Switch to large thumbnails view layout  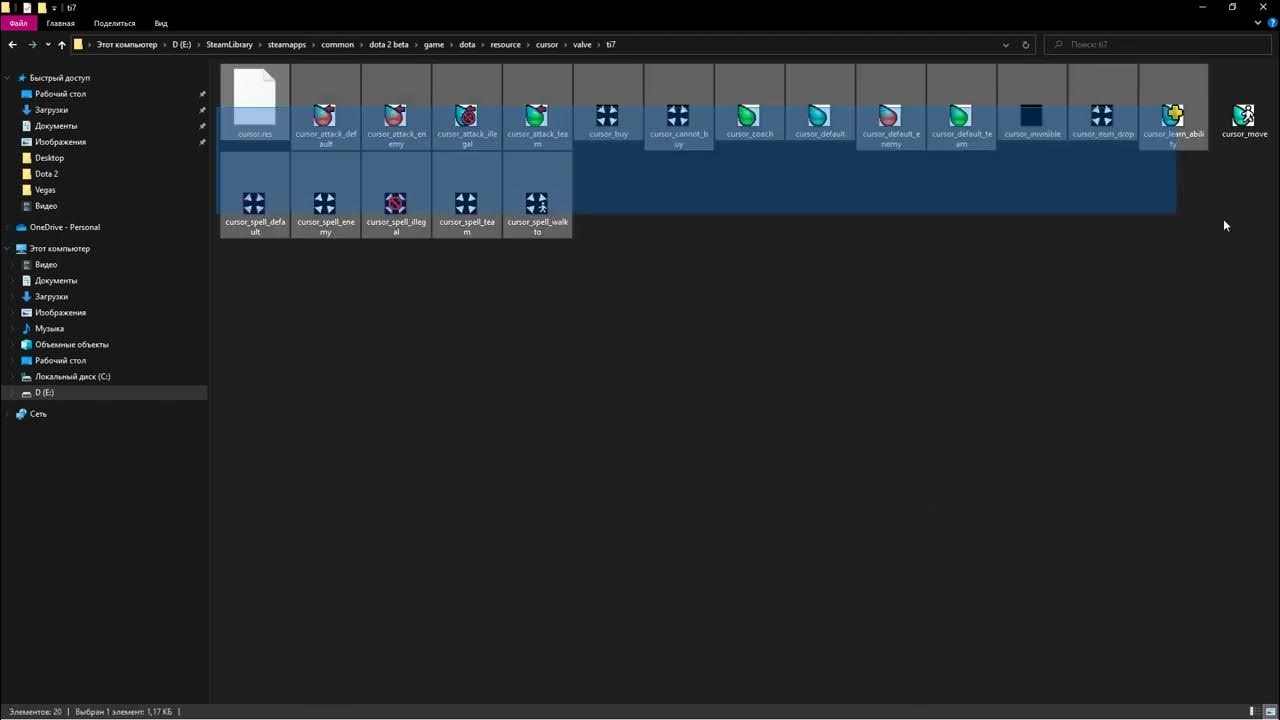coord(1269,712)
